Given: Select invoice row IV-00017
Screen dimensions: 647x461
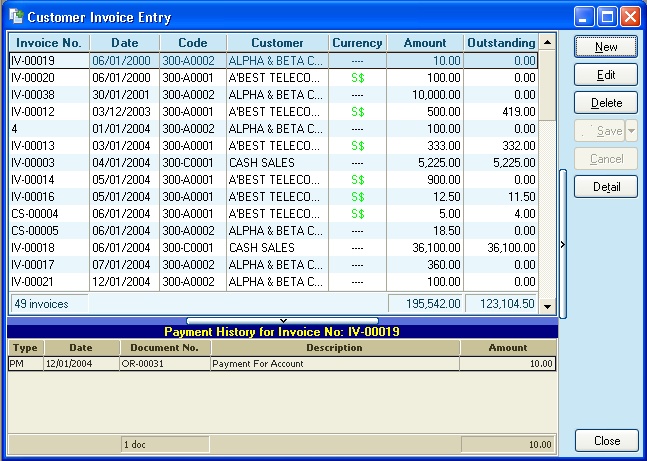Looking at the screenshot, I should (274, 265).
